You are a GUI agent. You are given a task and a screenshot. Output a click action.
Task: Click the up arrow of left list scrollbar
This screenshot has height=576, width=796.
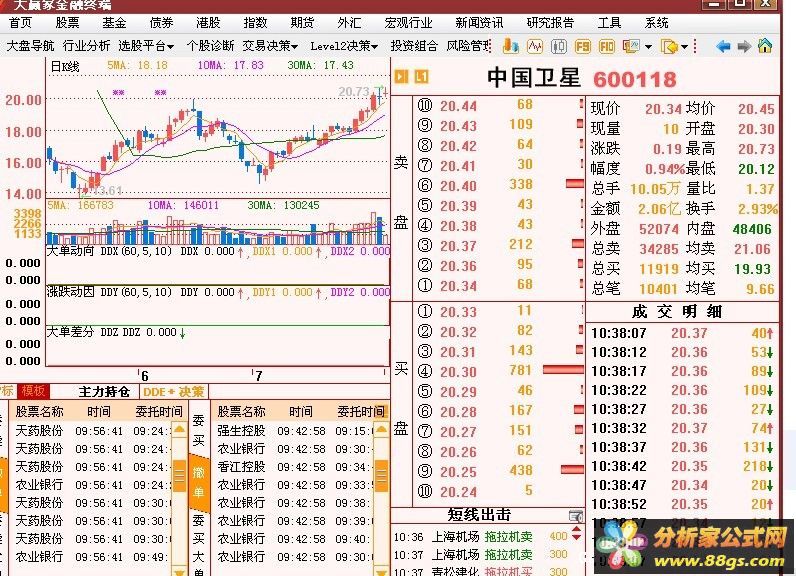[179, 430]
